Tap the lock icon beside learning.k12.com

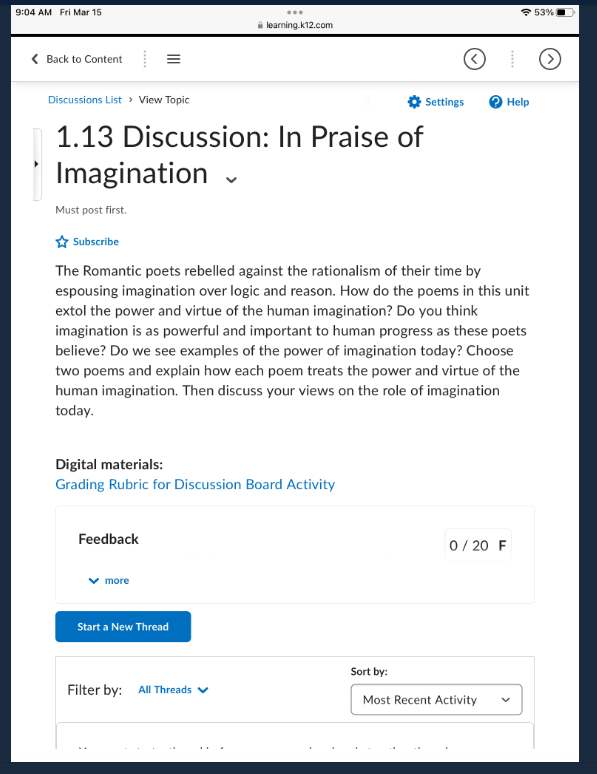[260, 25]
